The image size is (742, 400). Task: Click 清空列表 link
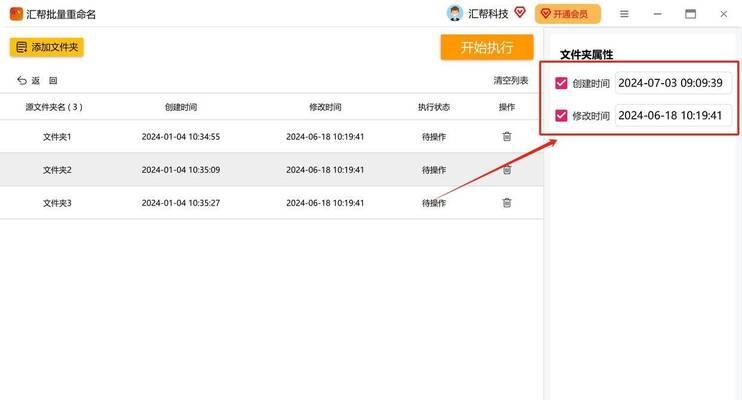[511, 80]
